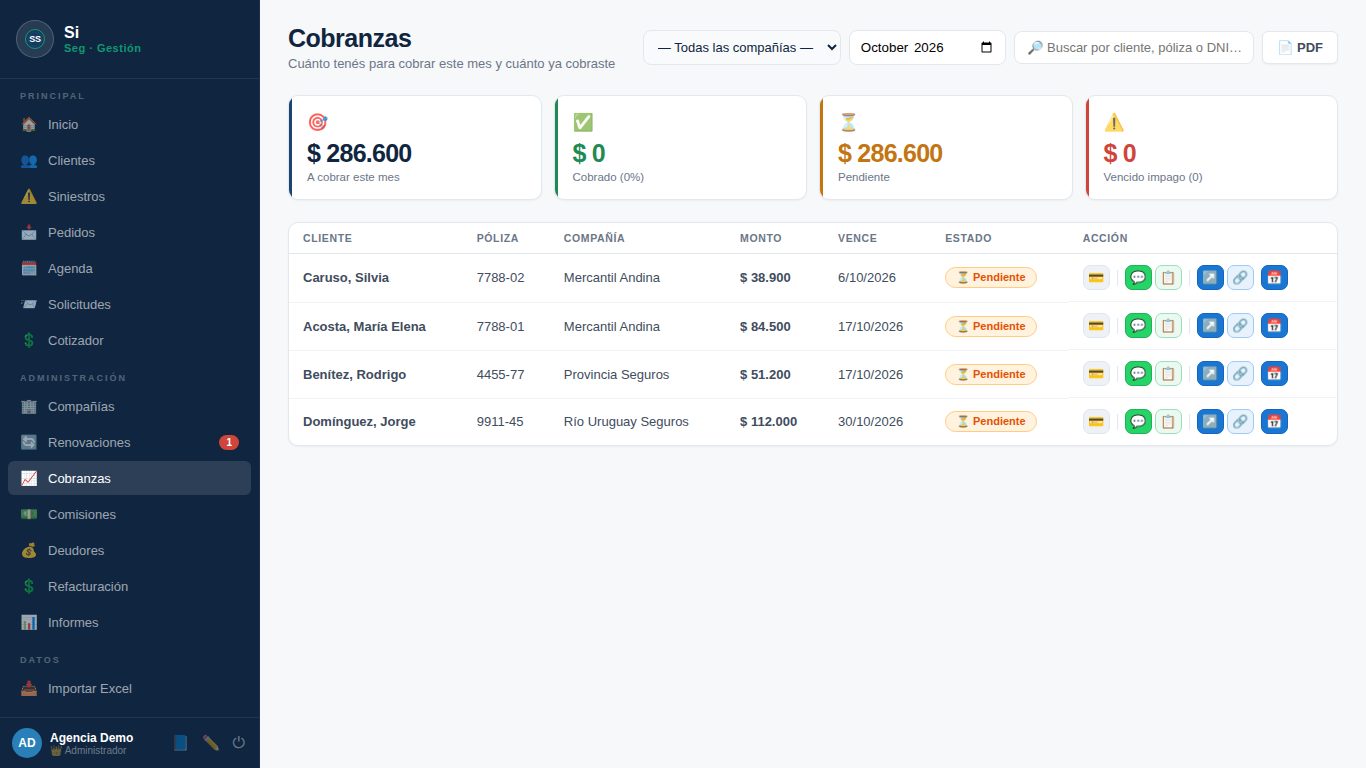Click the 'Vencido impago (0)' summary card
The image size is (1366, 768).
[1212, 147]
